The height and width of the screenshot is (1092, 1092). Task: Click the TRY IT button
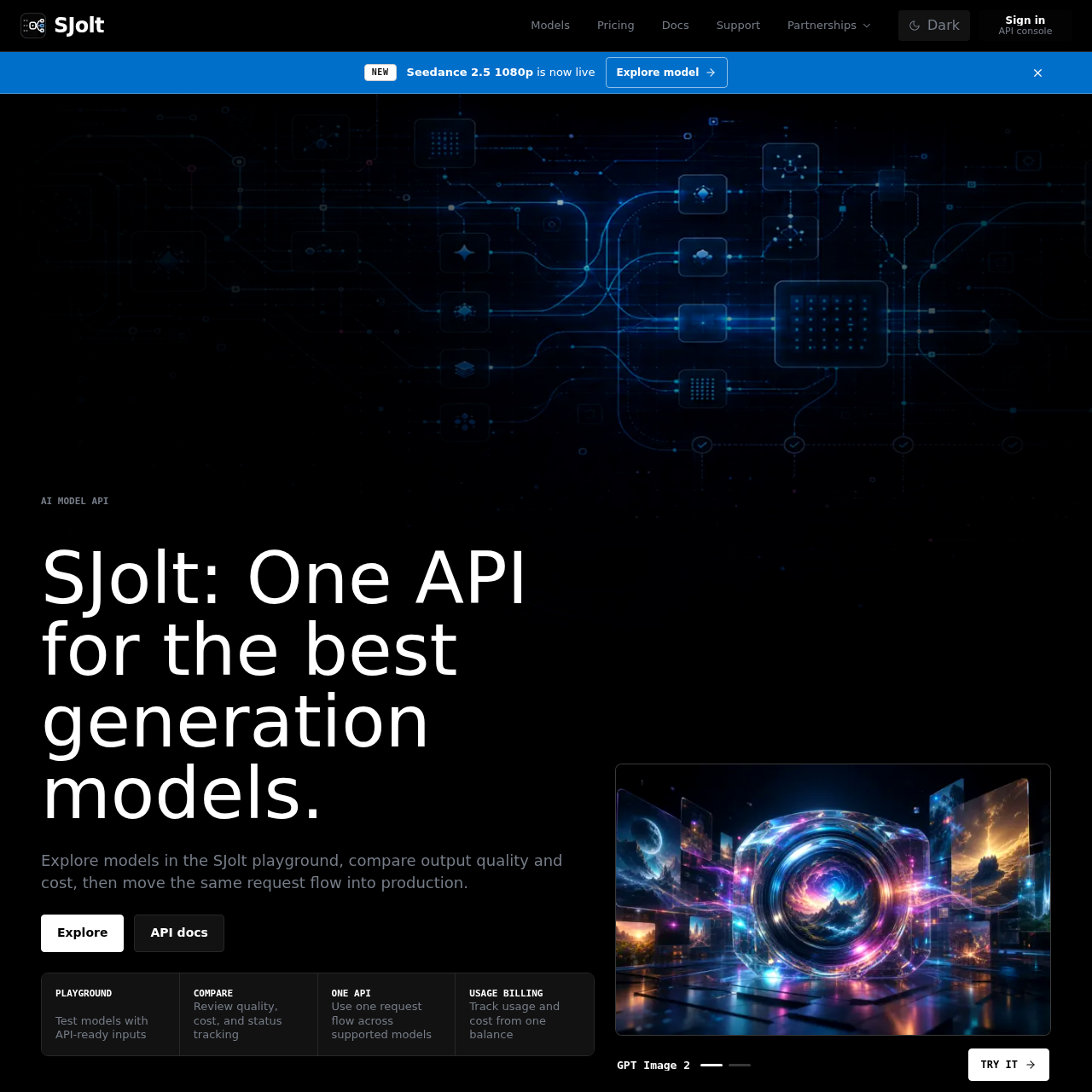click(x=1008, y=1065)
